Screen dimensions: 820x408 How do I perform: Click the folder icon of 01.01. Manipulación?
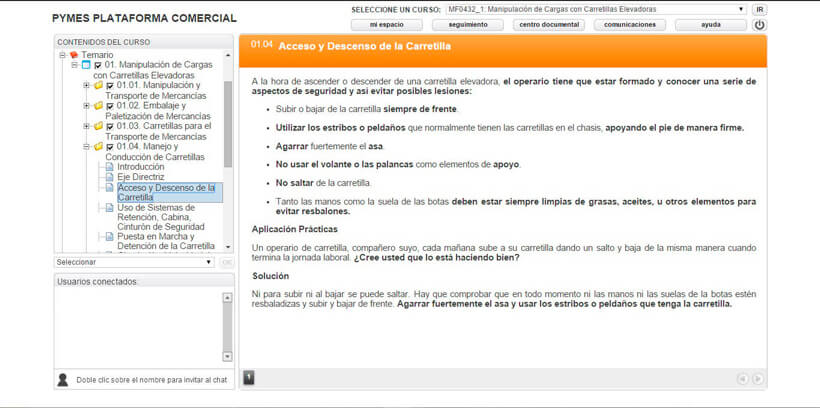pyautogui.click(x=98, y=85)
